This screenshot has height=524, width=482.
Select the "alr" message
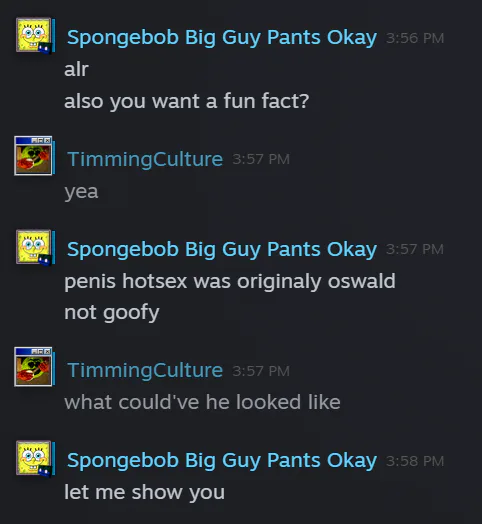point(76,69)
